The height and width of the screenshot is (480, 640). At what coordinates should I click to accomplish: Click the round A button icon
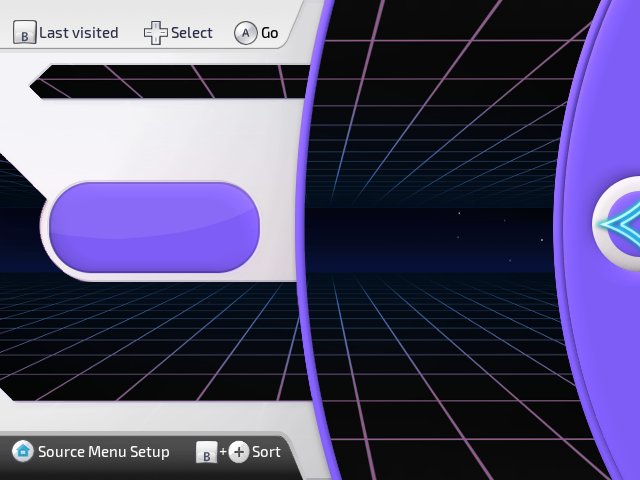(246, 33)
